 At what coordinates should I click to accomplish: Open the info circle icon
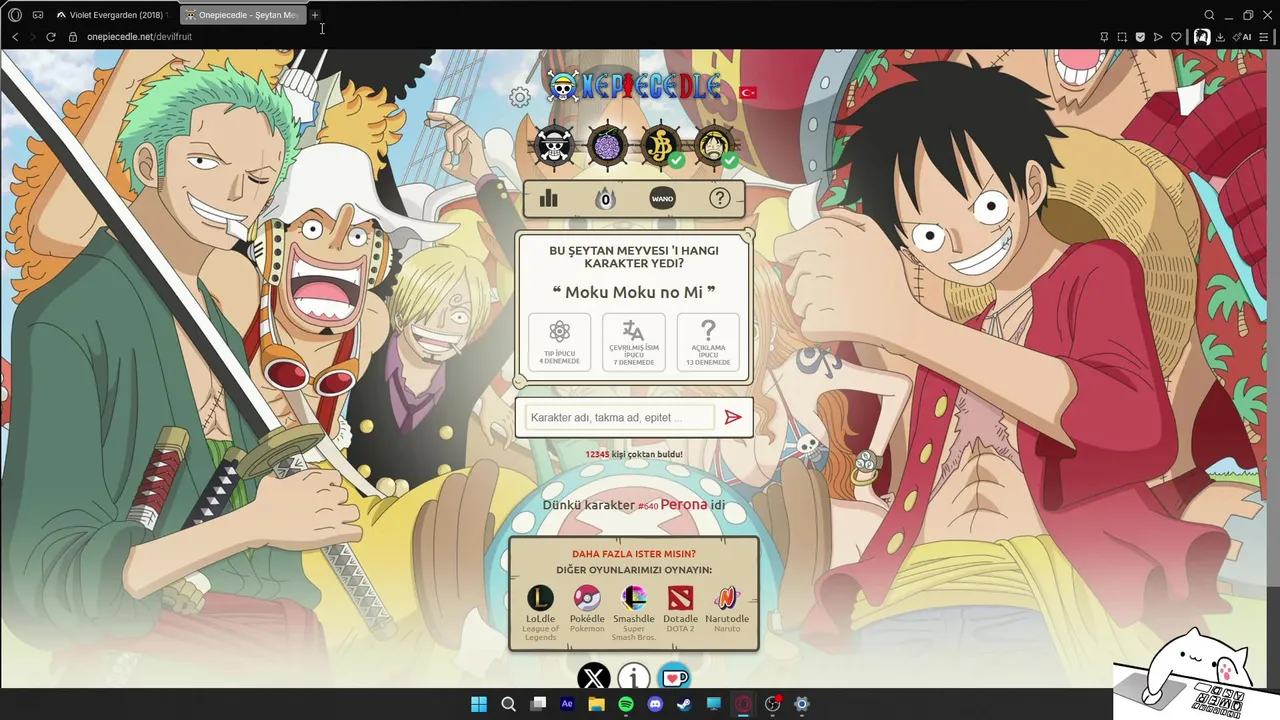click(x=634, y=678)
